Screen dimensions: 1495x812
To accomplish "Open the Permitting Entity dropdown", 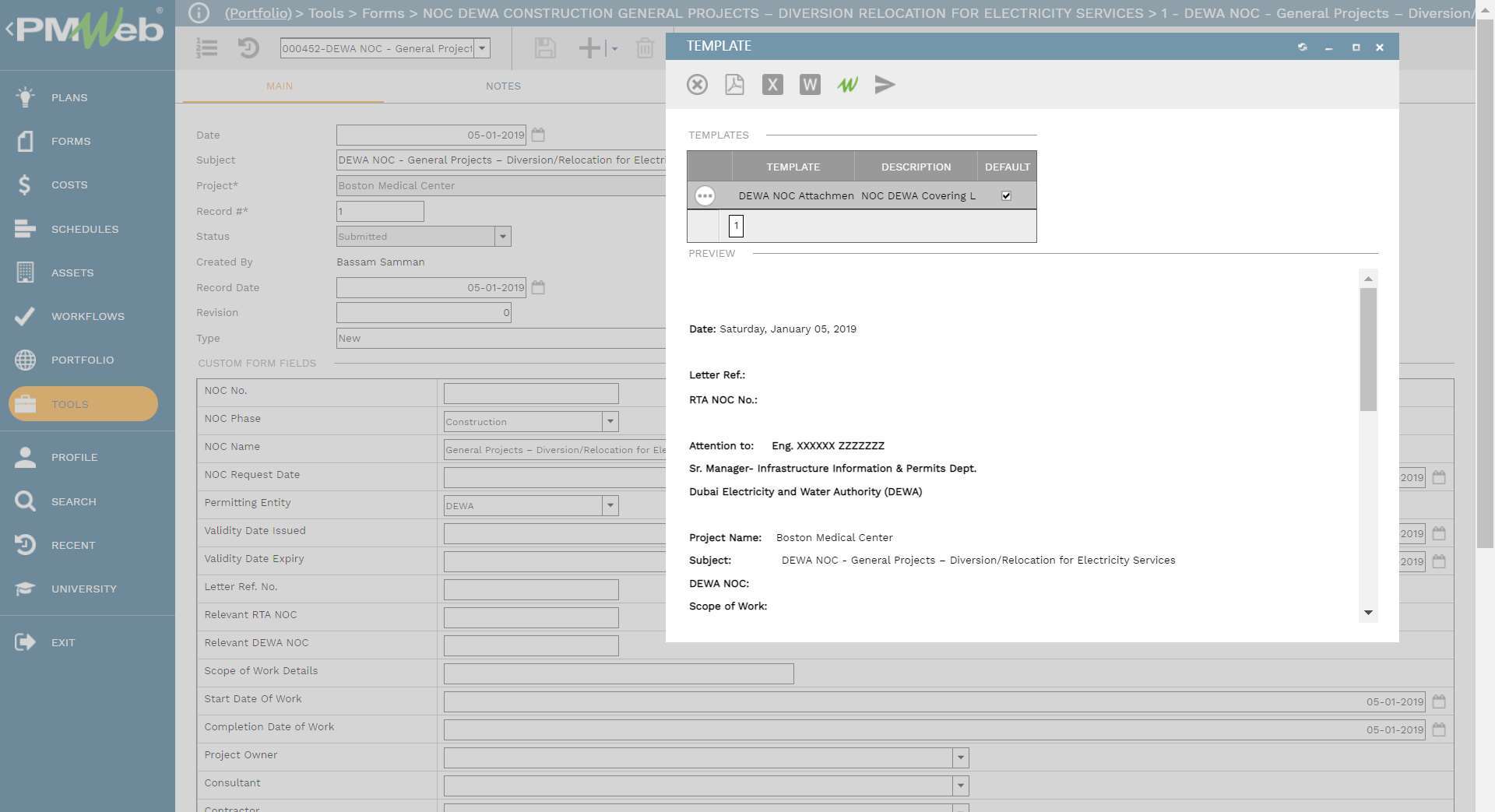I will (x=610, y=505).
